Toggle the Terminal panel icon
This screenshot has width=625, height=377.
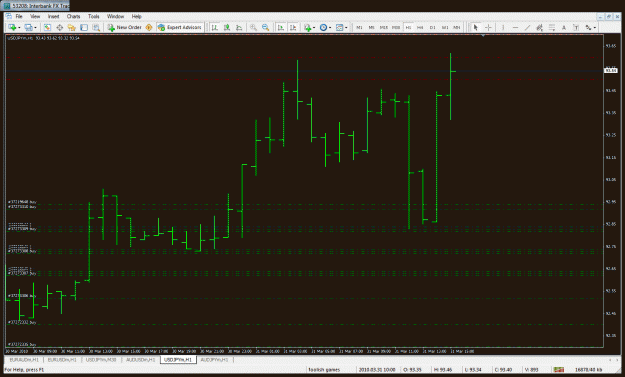(84, 27)
